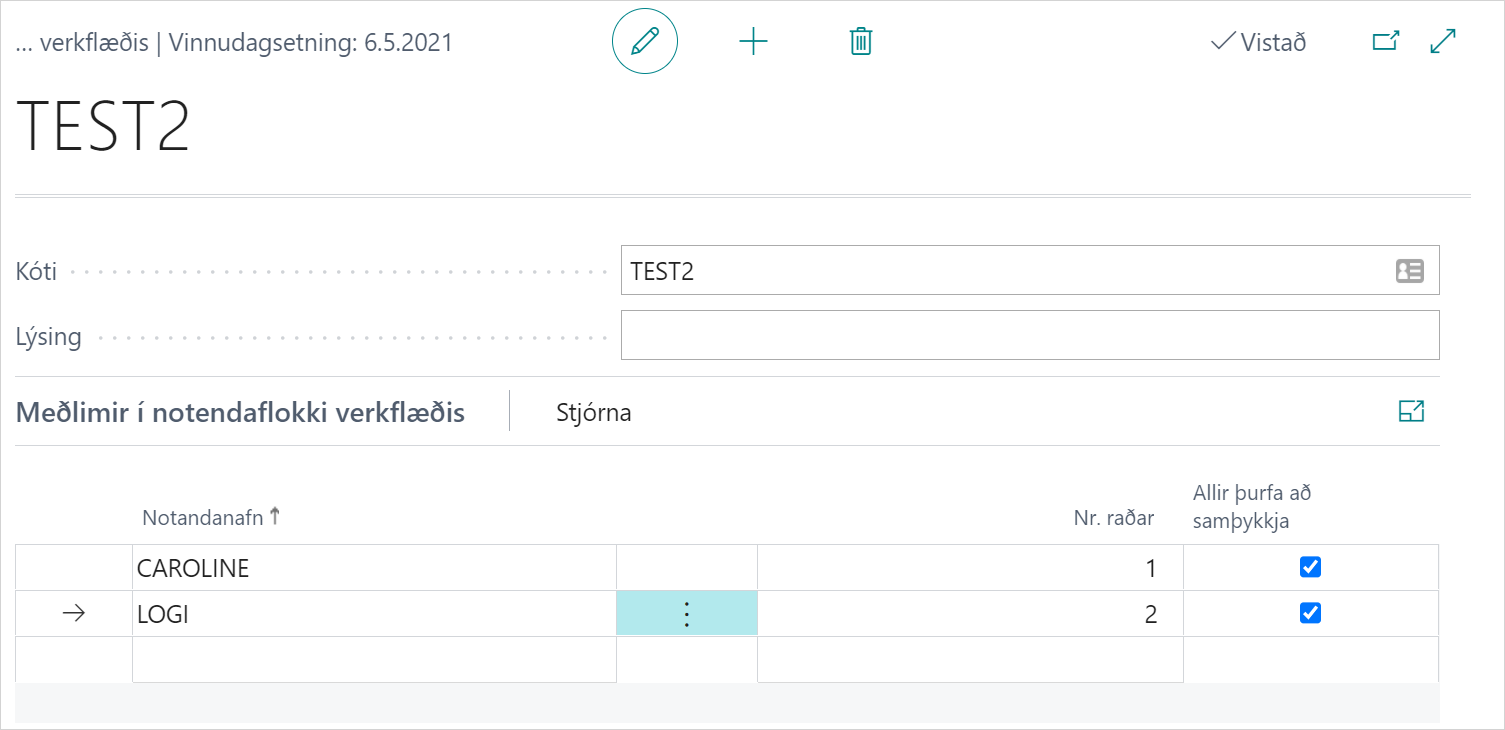Viewport: 1505px width, 730px height.
Task: Click the plus icon to create new
Action: click(753, 42)
